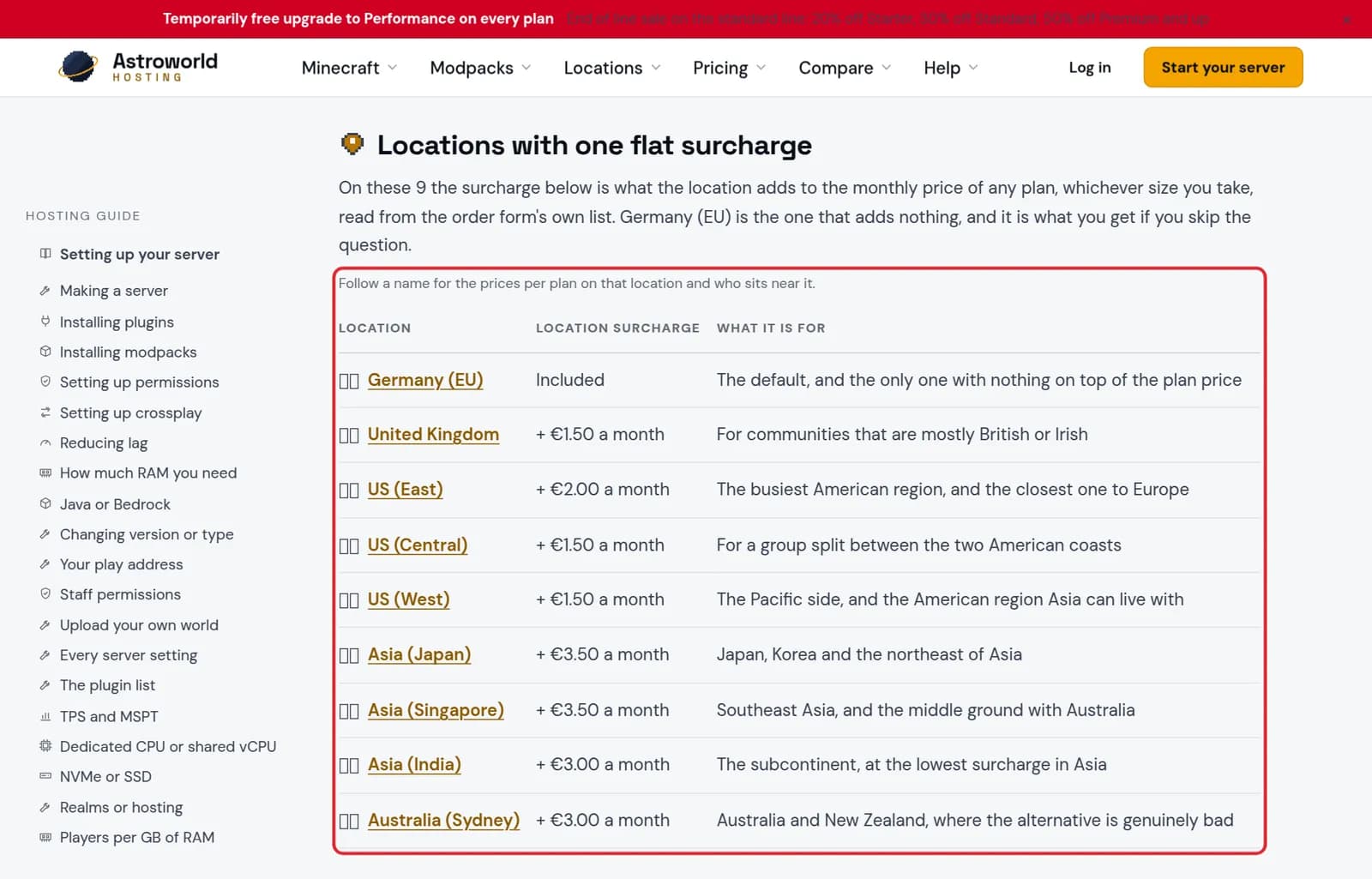The width and height of the screenshot is (1372, 879).
Task: Click the LOCATION SURCHARGE column header
Action: point(617,328)
